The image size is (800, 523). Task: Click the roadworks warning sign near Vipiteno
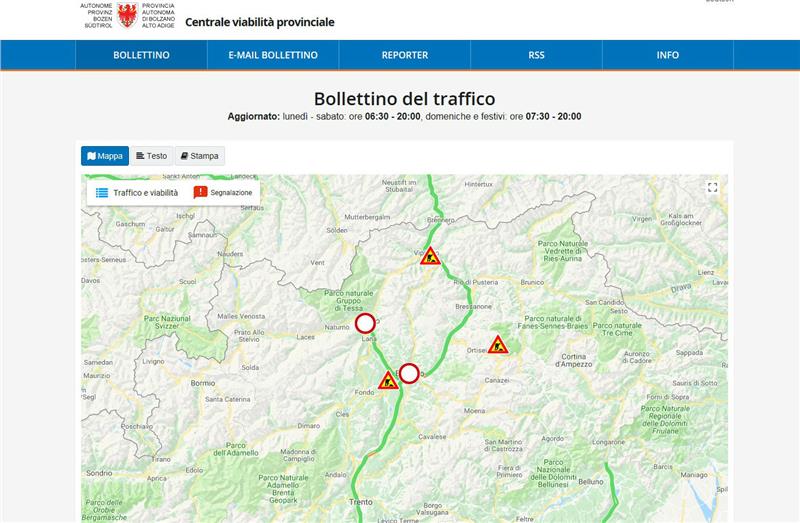(430, 257)
